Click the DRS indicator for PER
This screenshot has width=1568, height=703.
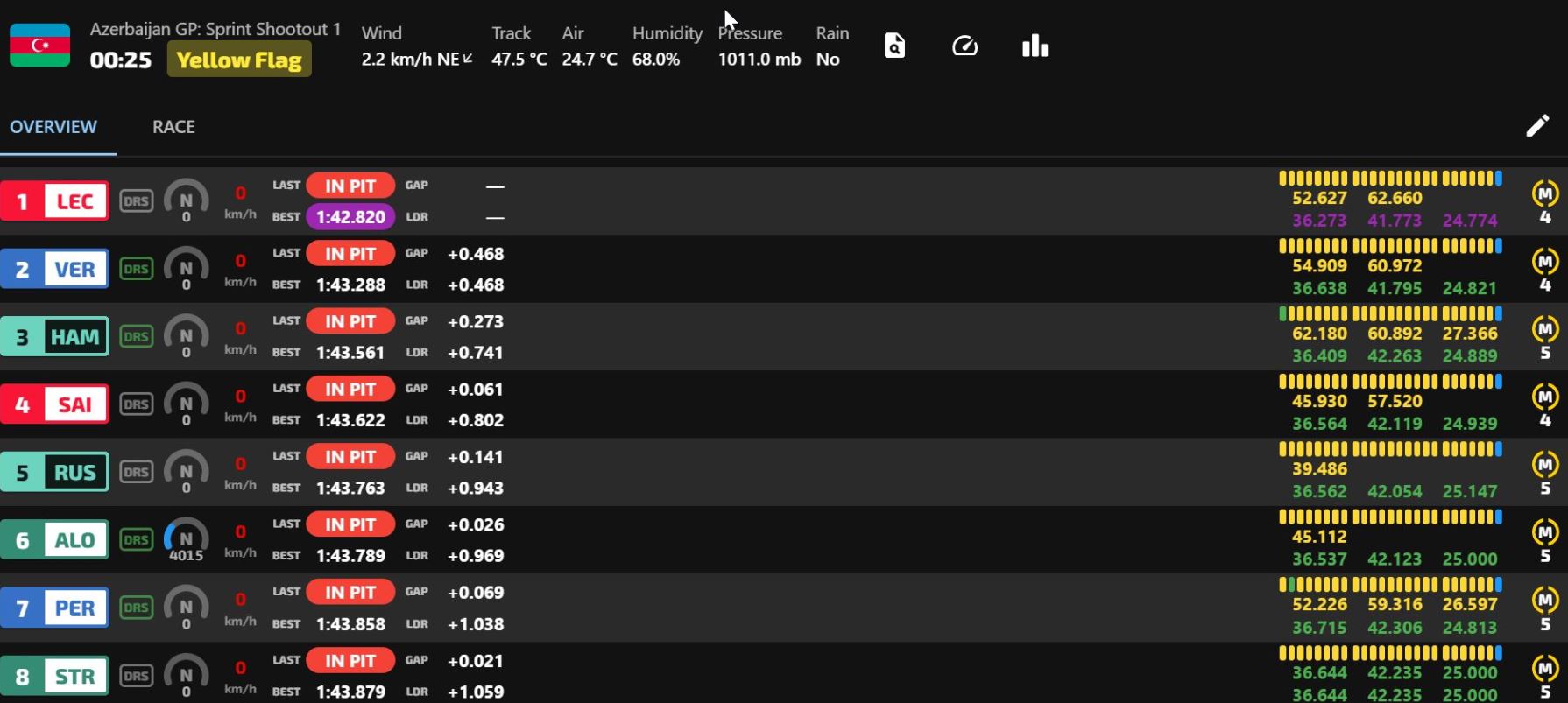pyautogui.click(x=136, y=608)
